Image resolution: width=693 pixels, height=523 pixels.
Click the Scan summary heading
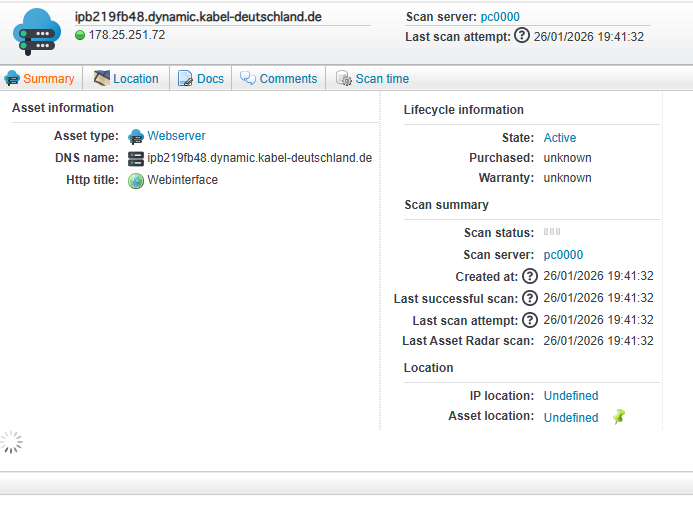point(446,205)
